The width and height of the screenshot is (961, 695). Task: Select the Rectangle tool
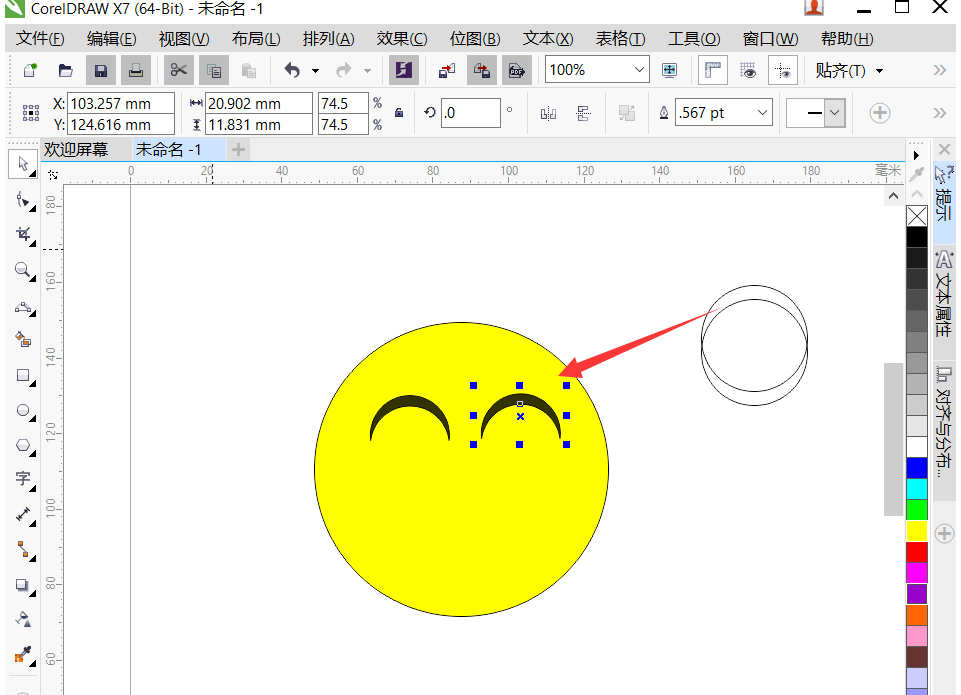point(23,376)
